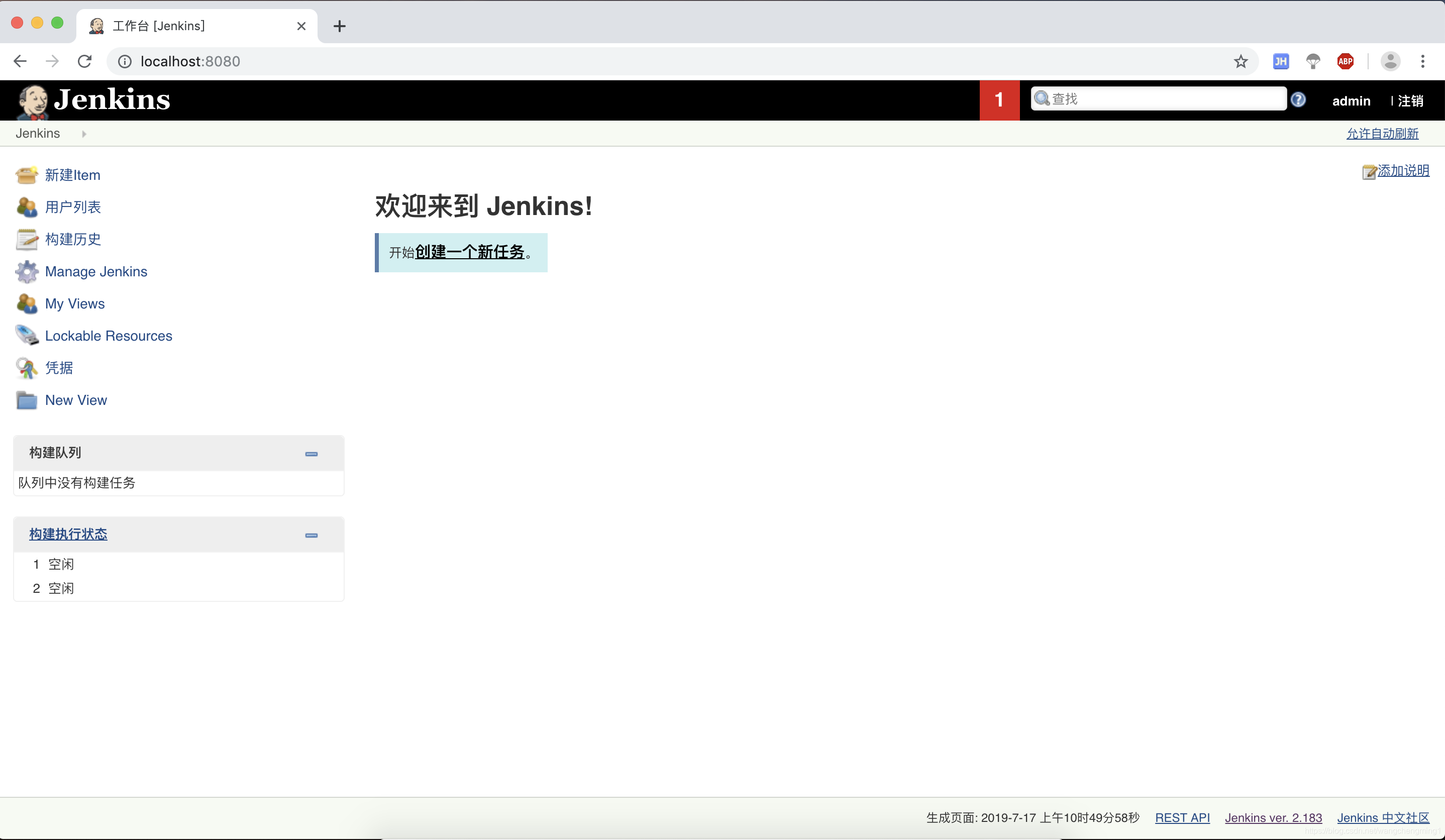Click the red notification badge showing 1
The width and height of the screenshot is (1445, 840).
999,100
